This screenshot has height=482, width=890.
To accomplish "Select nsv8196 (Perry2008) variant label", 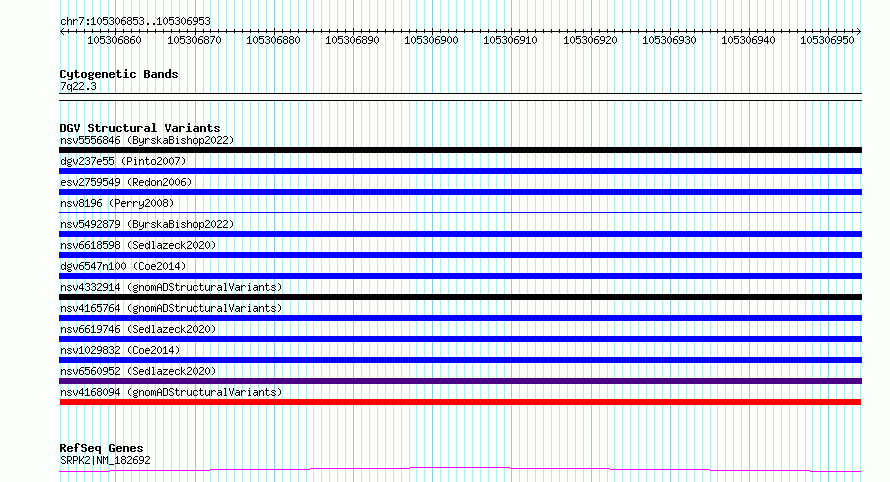I will point(117,203).
